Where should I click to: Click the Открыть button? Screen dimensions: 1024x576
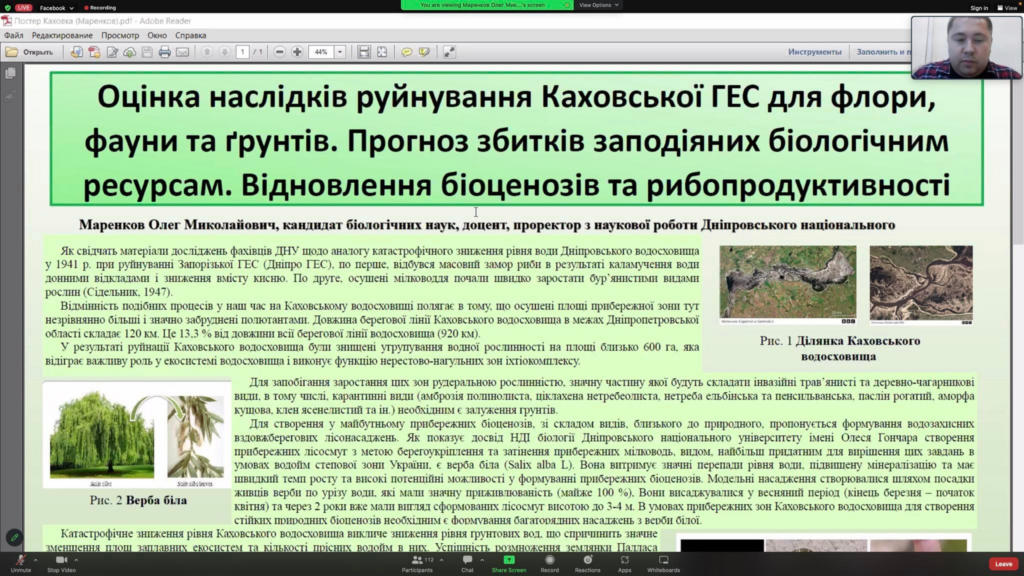pos(30,52)
